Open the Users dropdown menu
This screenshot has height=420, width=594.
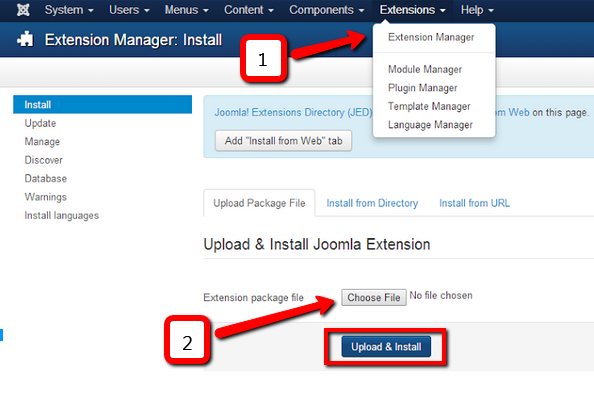click(129, 10)
